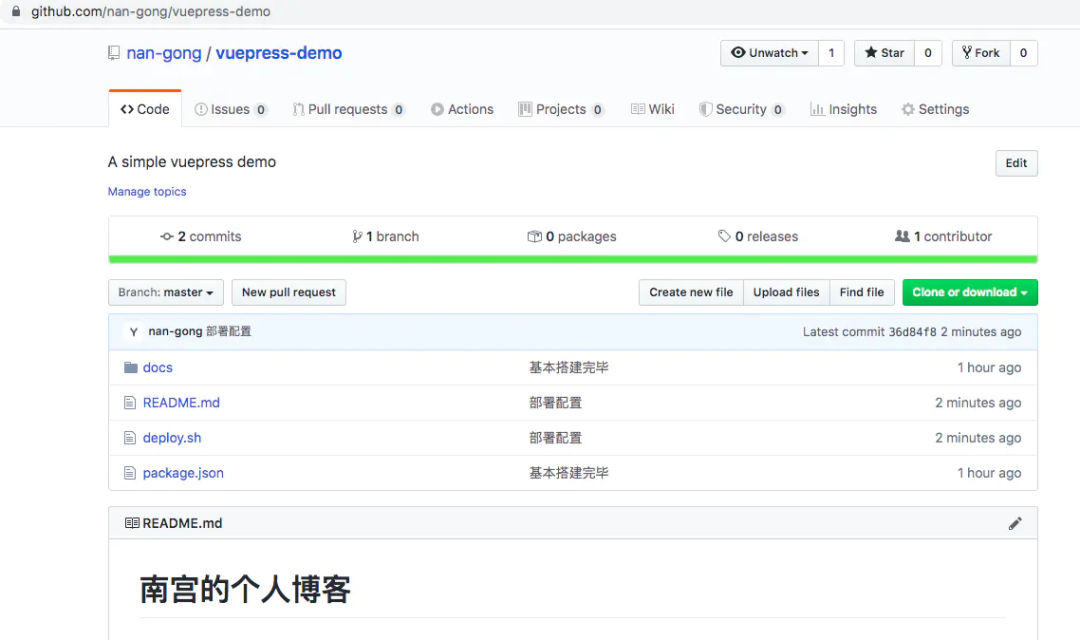Click the green language bar
Viewport: 1080px width, 640px height.
click(573, 260)
